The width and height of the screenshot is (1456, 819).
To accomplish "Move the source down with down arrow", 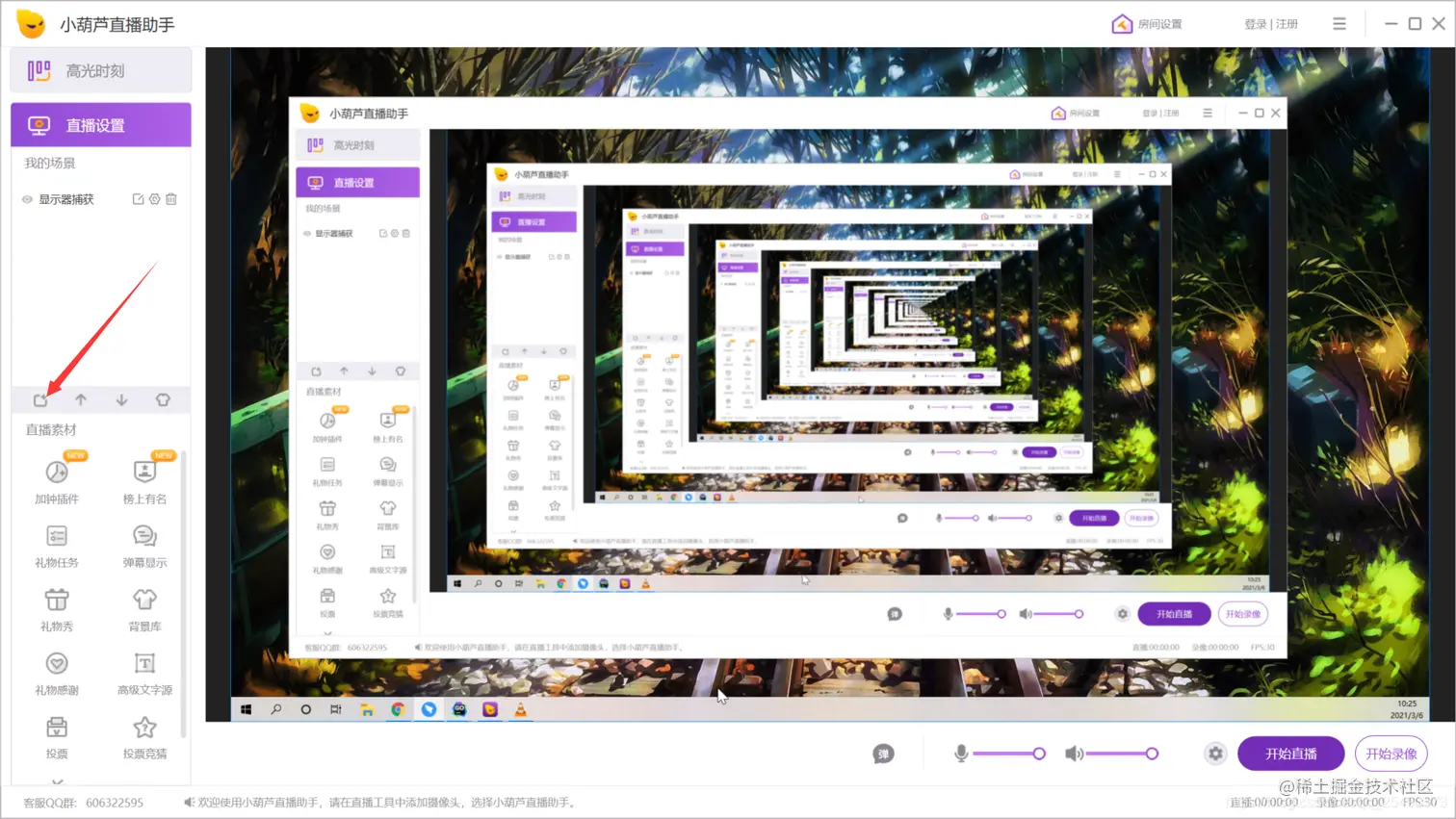I will click(121, 399).
